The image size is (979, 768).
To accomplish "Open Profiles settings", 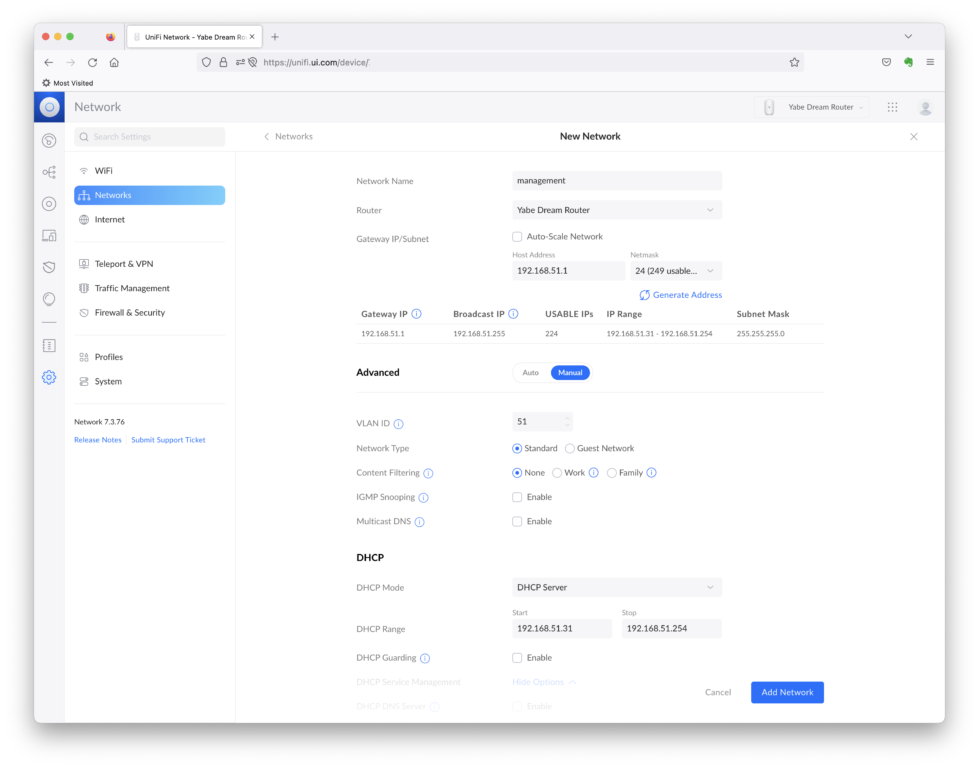I will point(149,357).
